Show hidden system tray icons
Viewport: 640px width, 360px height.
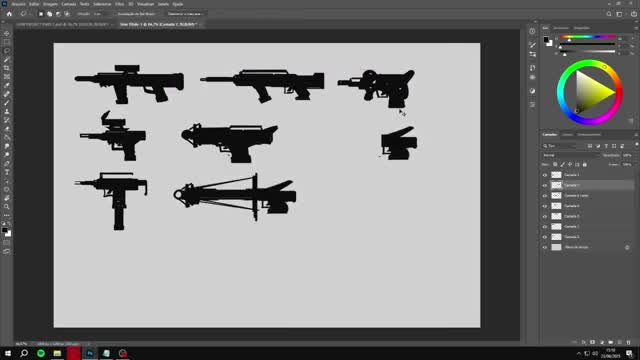coord(578,353)
